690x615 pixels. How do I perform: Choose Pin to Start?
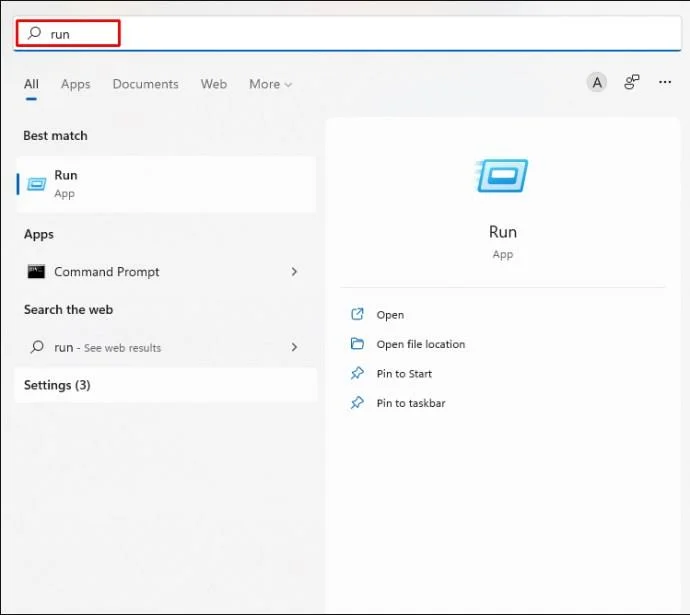404,374
